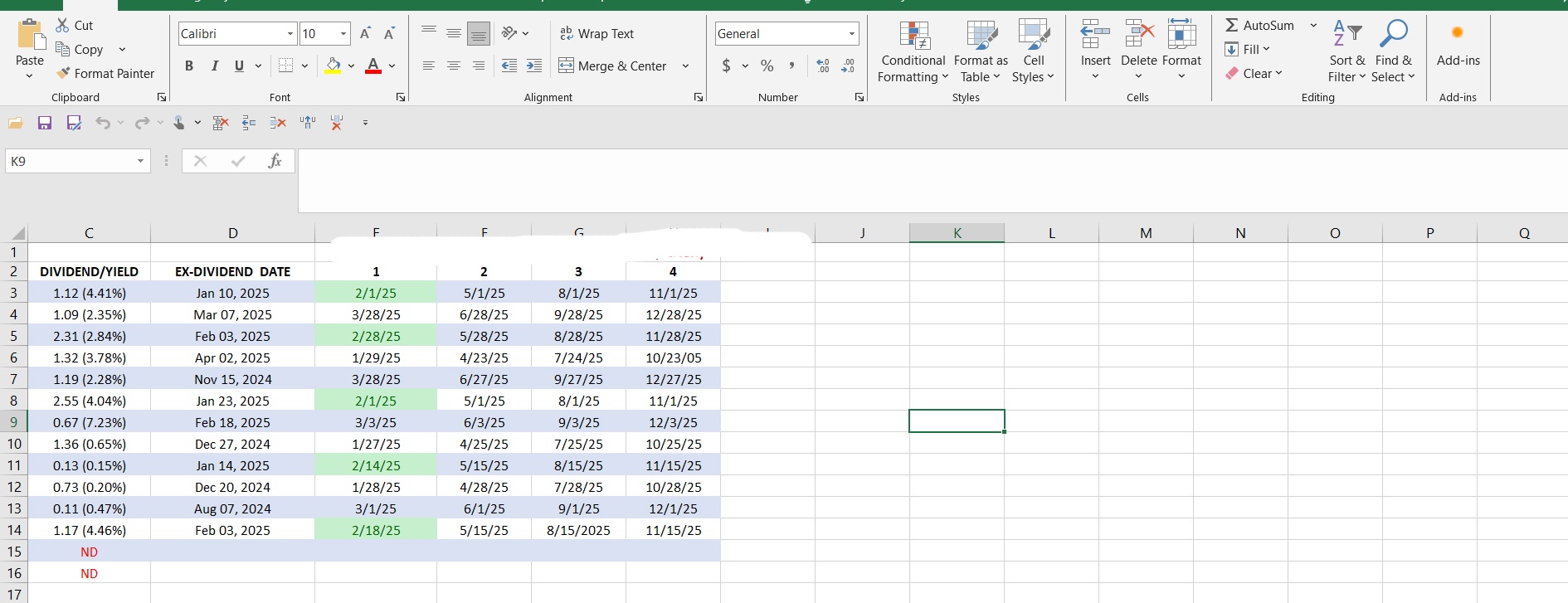Click into the formula bar
This screenshot has height=603, width=1568.
click(933, 181)
